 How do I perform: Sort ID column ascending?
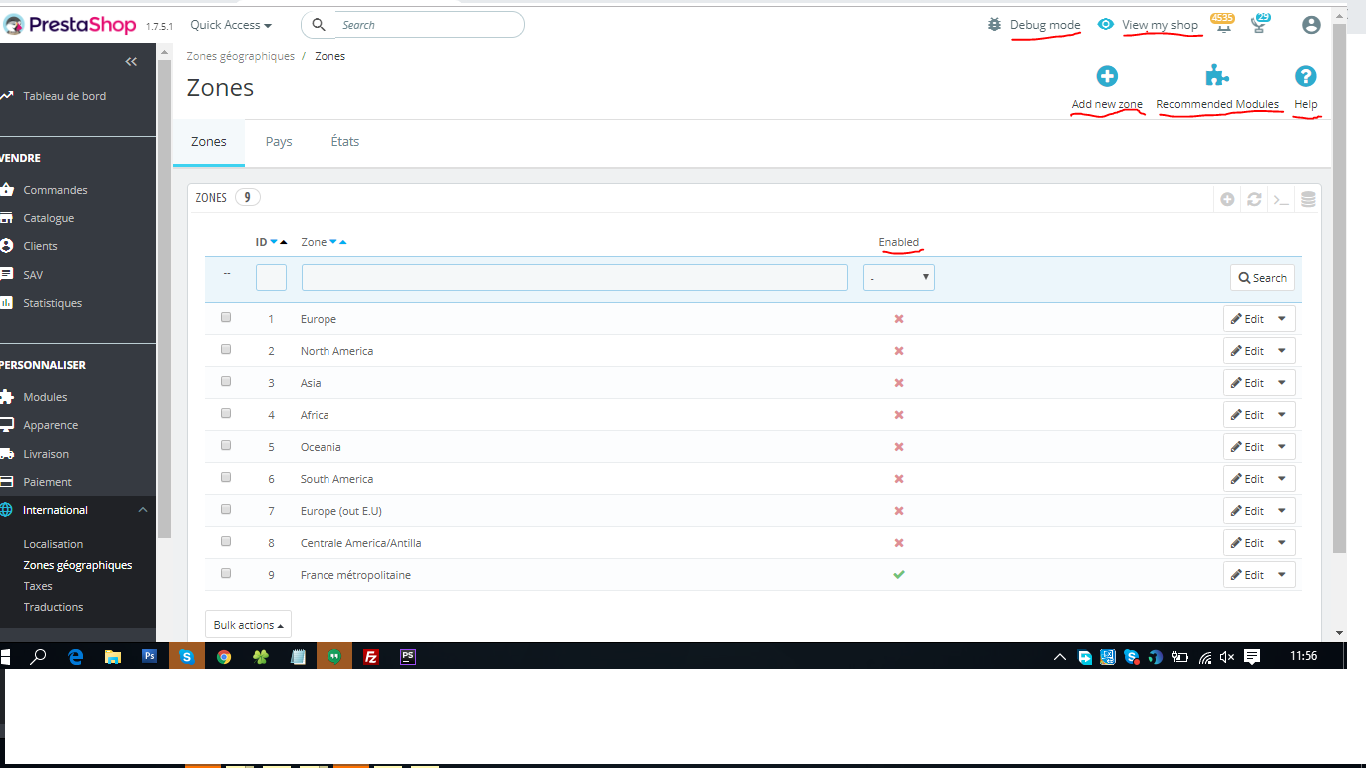284,242
